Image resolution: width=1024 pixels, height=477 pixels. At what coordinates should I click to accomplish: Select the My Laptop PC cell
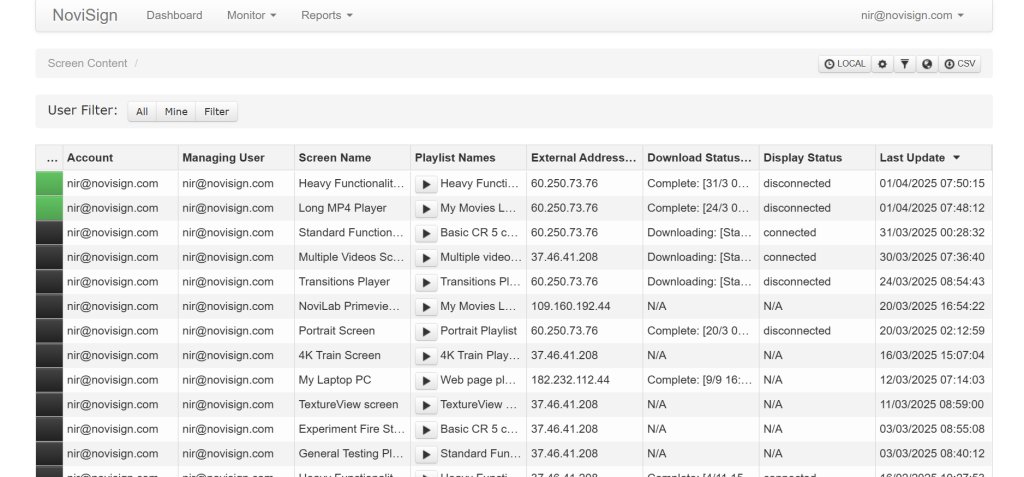pos(353,380)
